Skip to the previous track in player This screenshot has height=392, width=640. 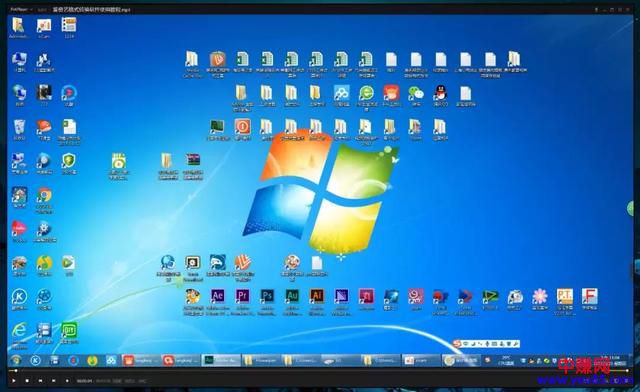pos(40,381)
